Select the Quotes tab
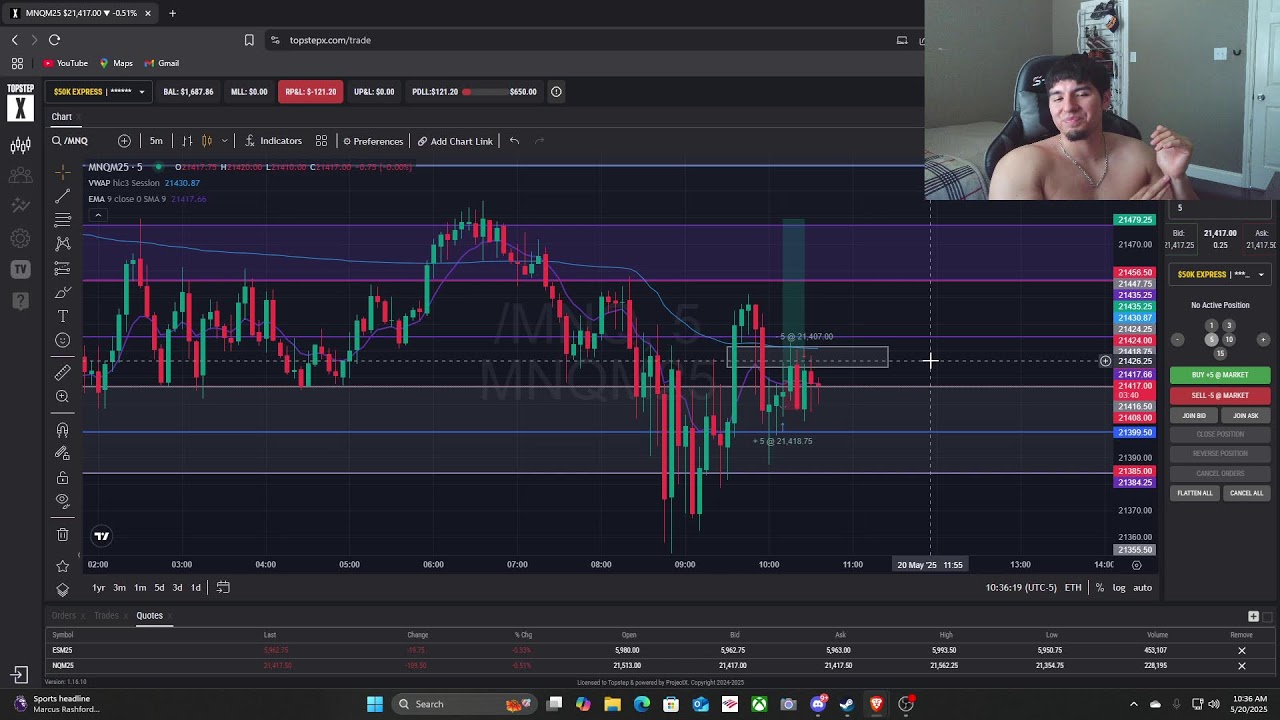Image resolution: width=1280 pixels, height=720 pixels. [149, 615]
